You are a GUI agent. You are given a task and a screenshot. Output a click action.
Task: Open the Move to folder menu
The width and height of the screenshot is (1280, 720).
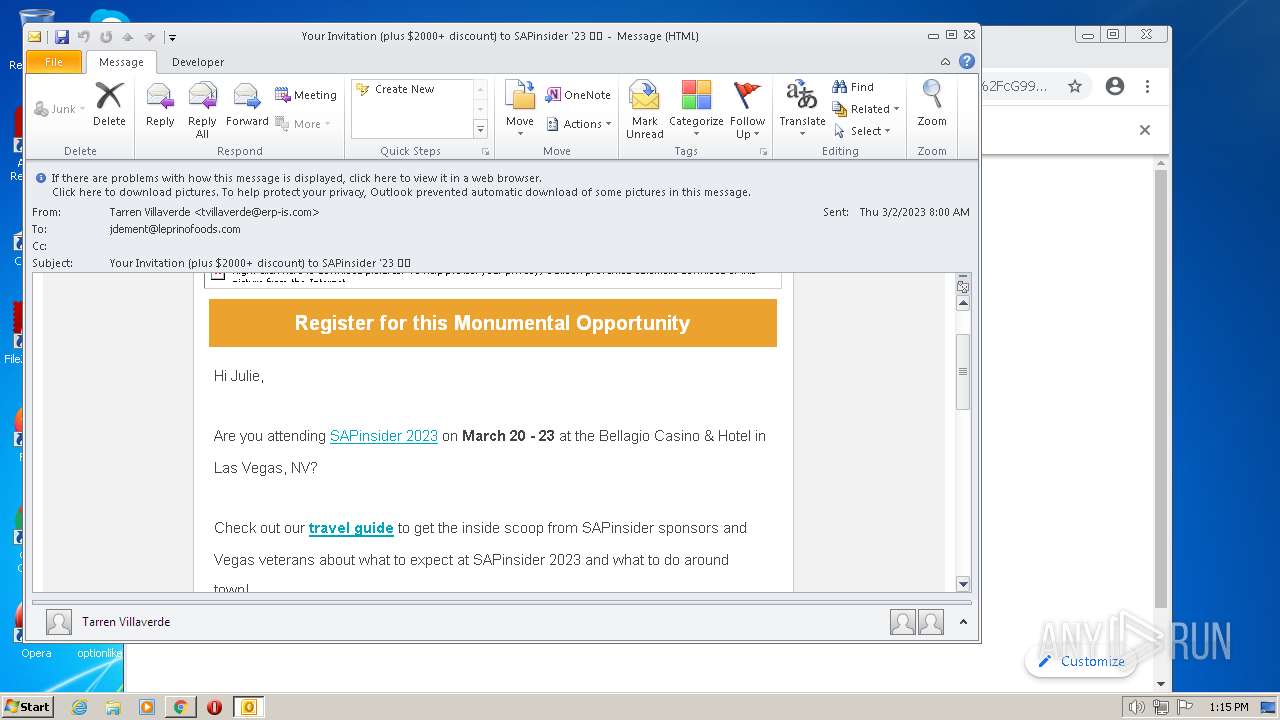(520, 109)
